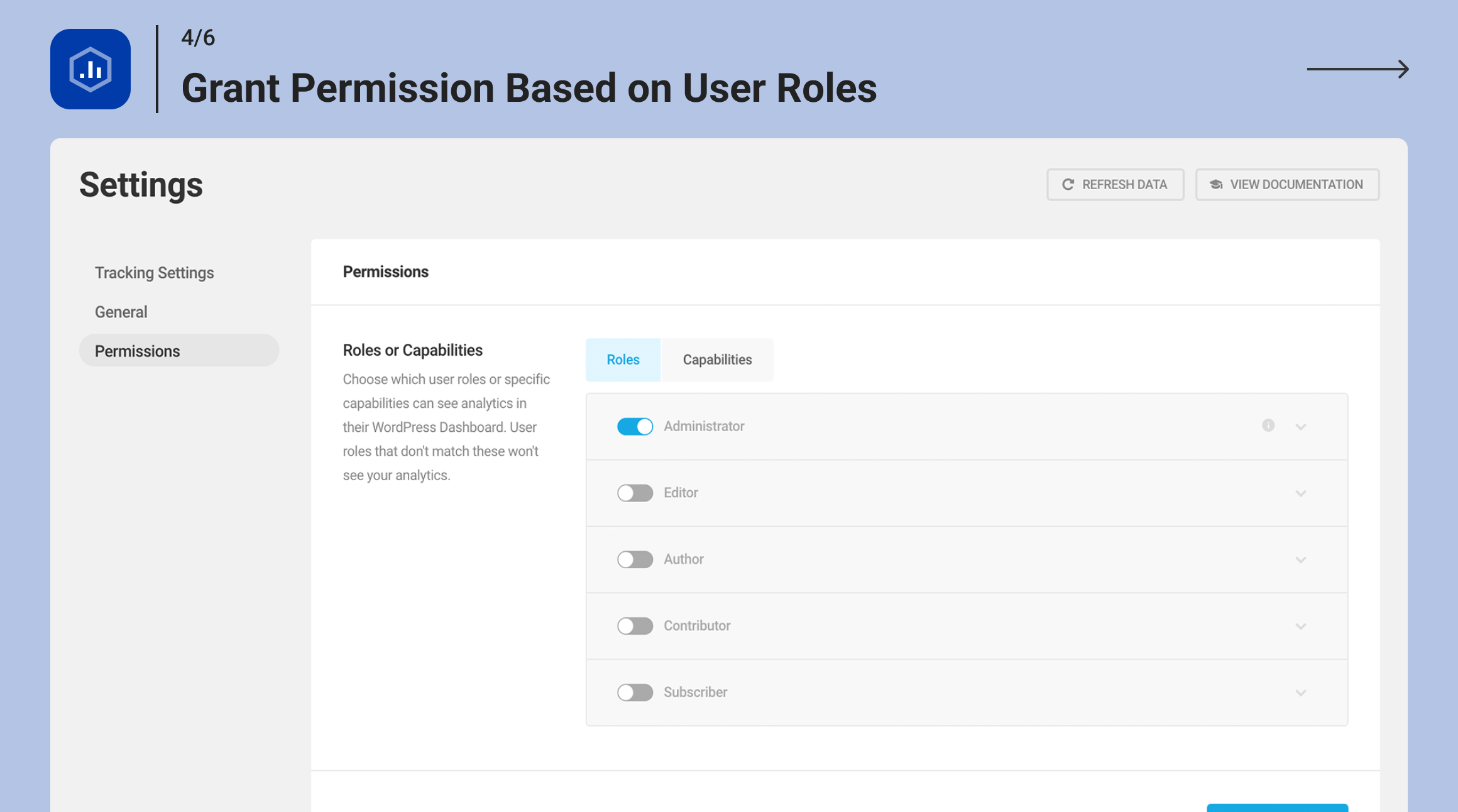Expand the Subscriber row chevron
Image resolution: width=1458 pixels, height=812 pixels.
click(1301, 694)
